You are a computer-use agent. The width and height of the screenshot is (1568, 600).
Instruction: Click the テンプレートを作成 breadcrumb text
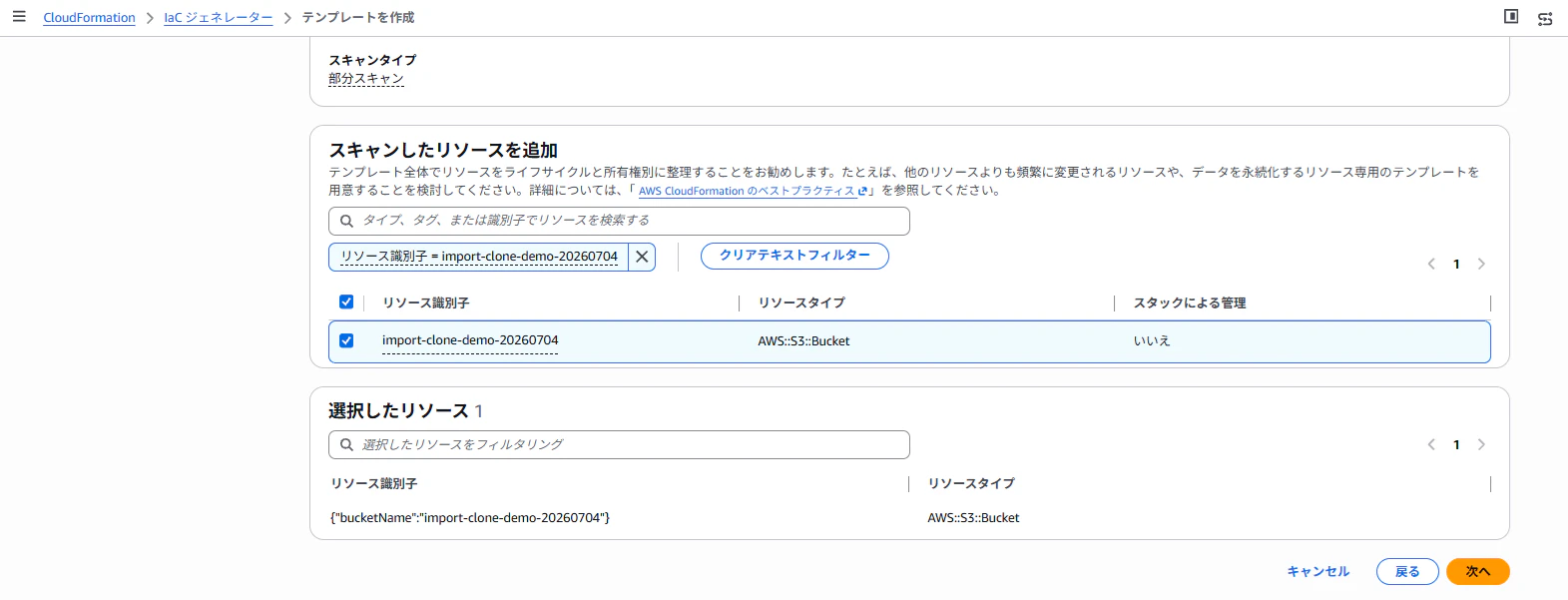coord(358,18)
